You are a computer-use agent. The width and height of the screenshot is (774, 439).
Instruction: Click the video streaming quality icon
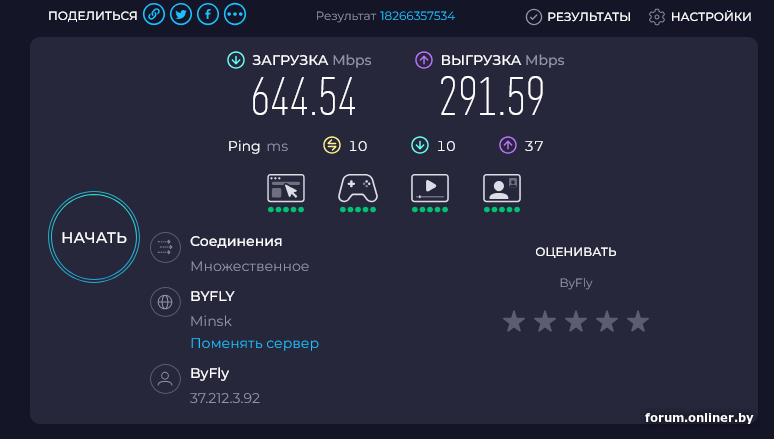pyautogui.click(x=429, y=188)
